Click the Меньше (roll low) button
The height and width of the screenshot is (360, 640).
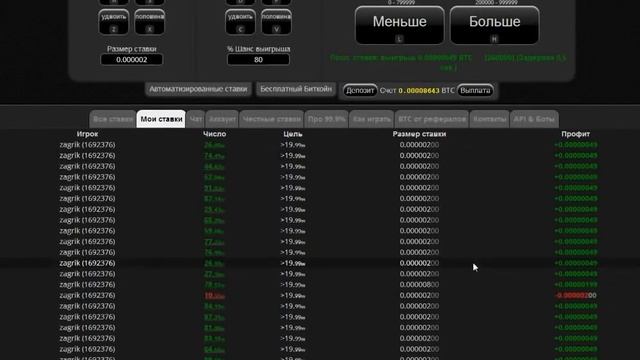click(x=400, y=25)
